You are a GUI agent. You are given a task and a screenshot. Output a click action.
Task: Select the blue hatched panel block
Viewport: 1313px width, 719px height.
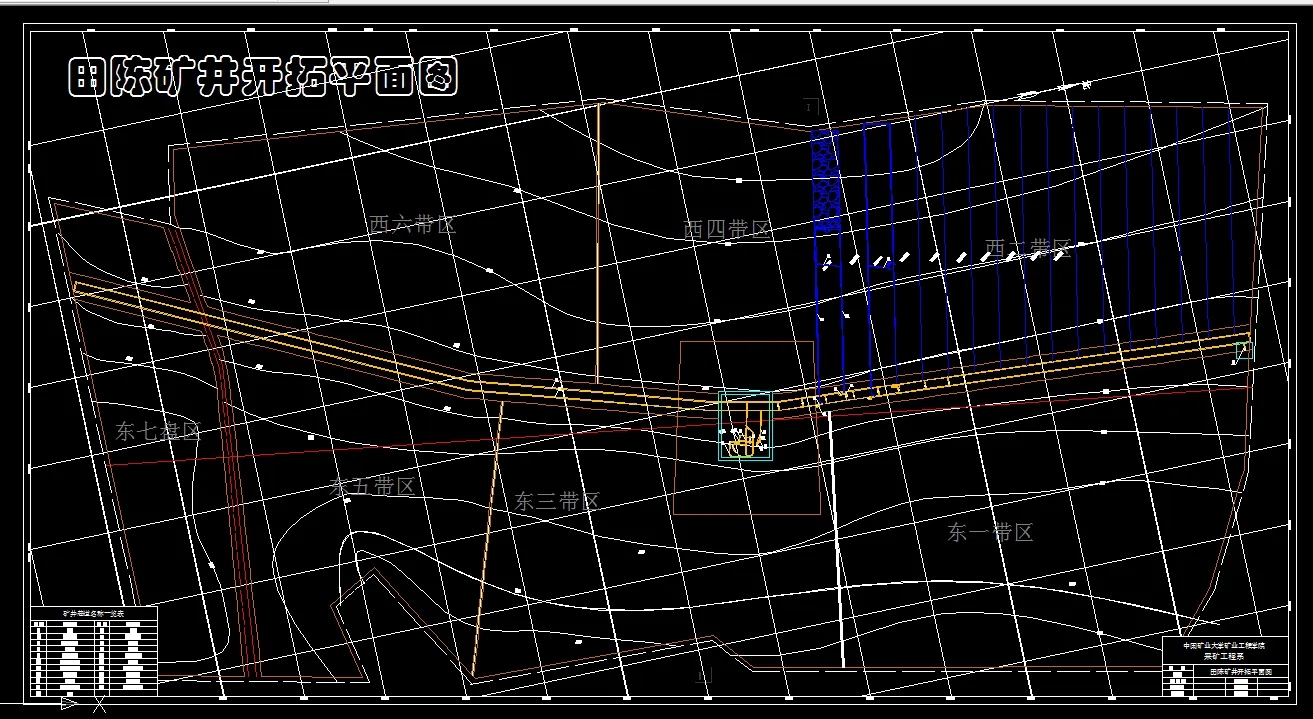[x=825, y=181]
